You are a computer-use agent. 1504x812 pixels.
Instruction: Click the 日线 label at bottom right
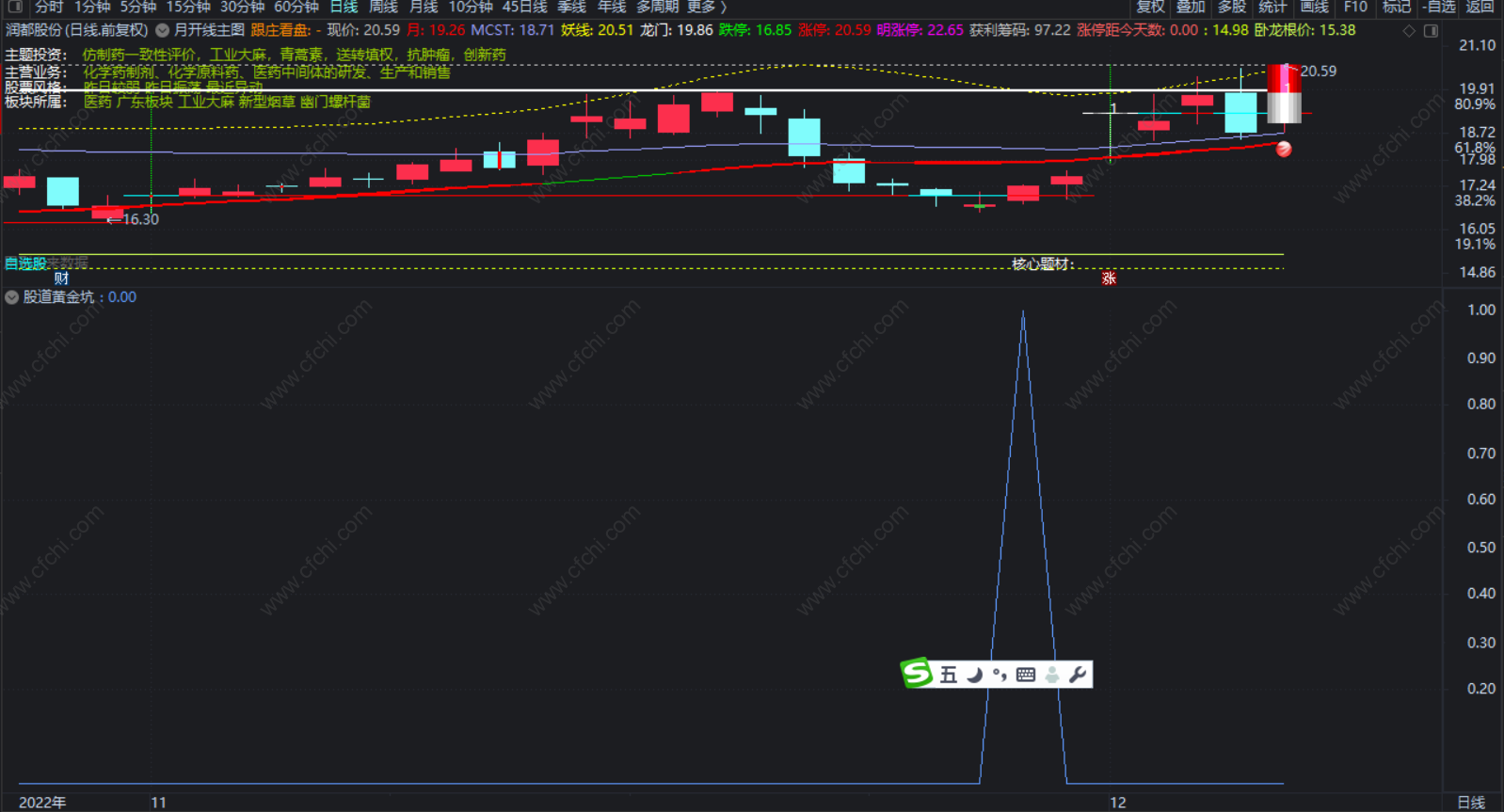coord(1471,803)
